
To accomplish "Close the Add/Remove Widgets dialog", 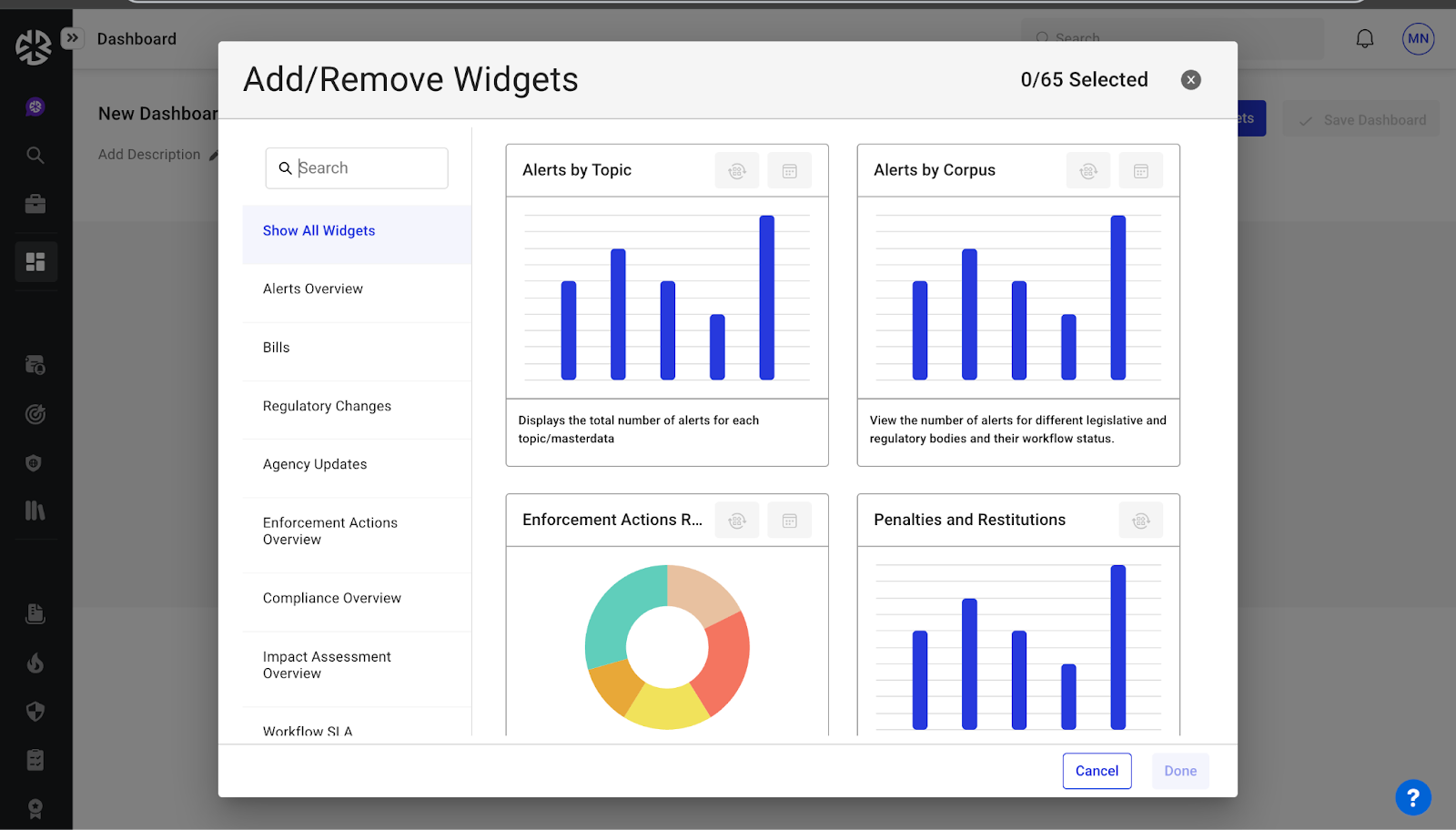I will coord(1190,80).
